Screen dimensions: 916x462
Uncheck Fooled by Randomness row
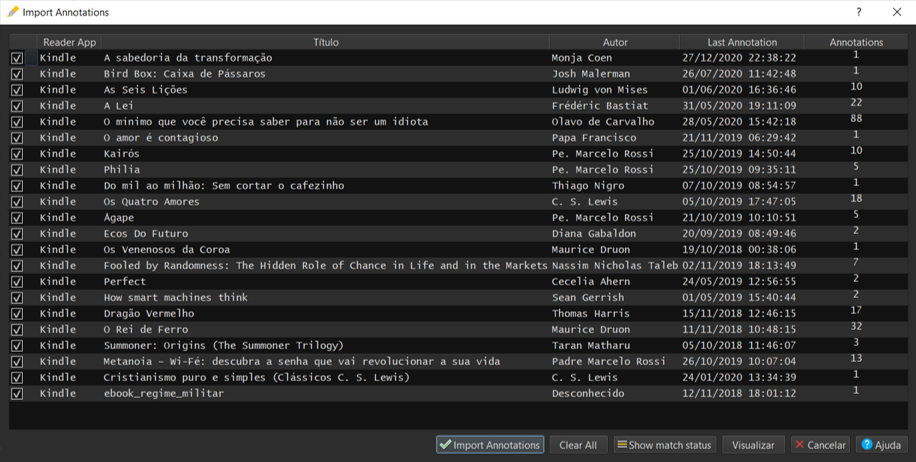pos(17,266)
